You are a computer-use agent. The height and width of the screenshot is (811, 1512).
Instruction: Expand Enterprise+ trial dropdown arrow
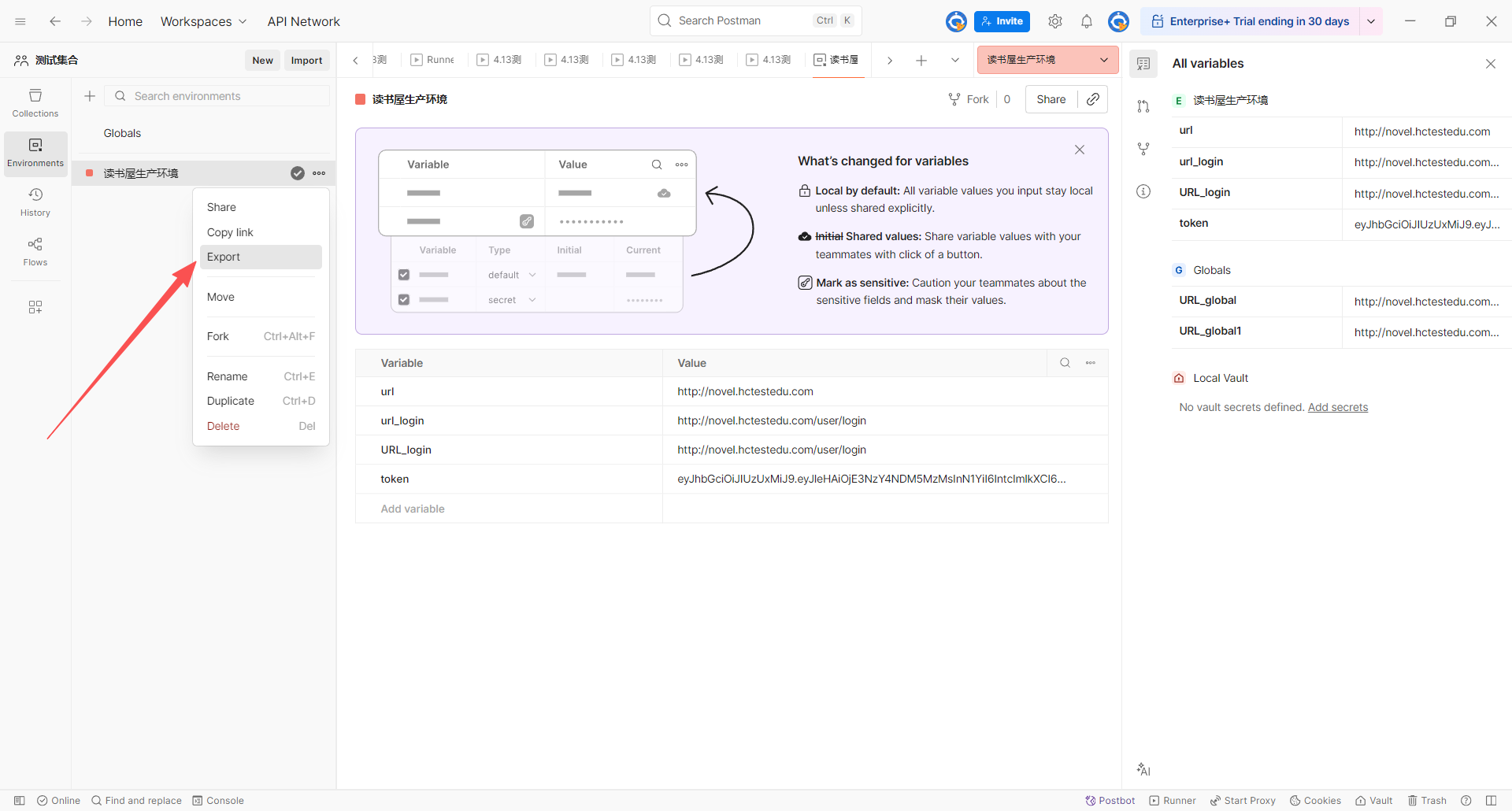click(1371, 21)
